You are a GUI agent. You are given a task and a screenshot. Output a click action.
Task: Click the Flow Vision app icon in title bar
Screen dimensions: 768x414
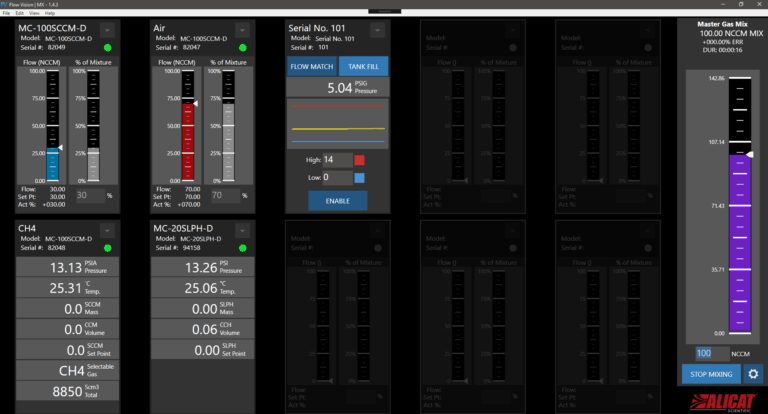[x=4, y=4]
